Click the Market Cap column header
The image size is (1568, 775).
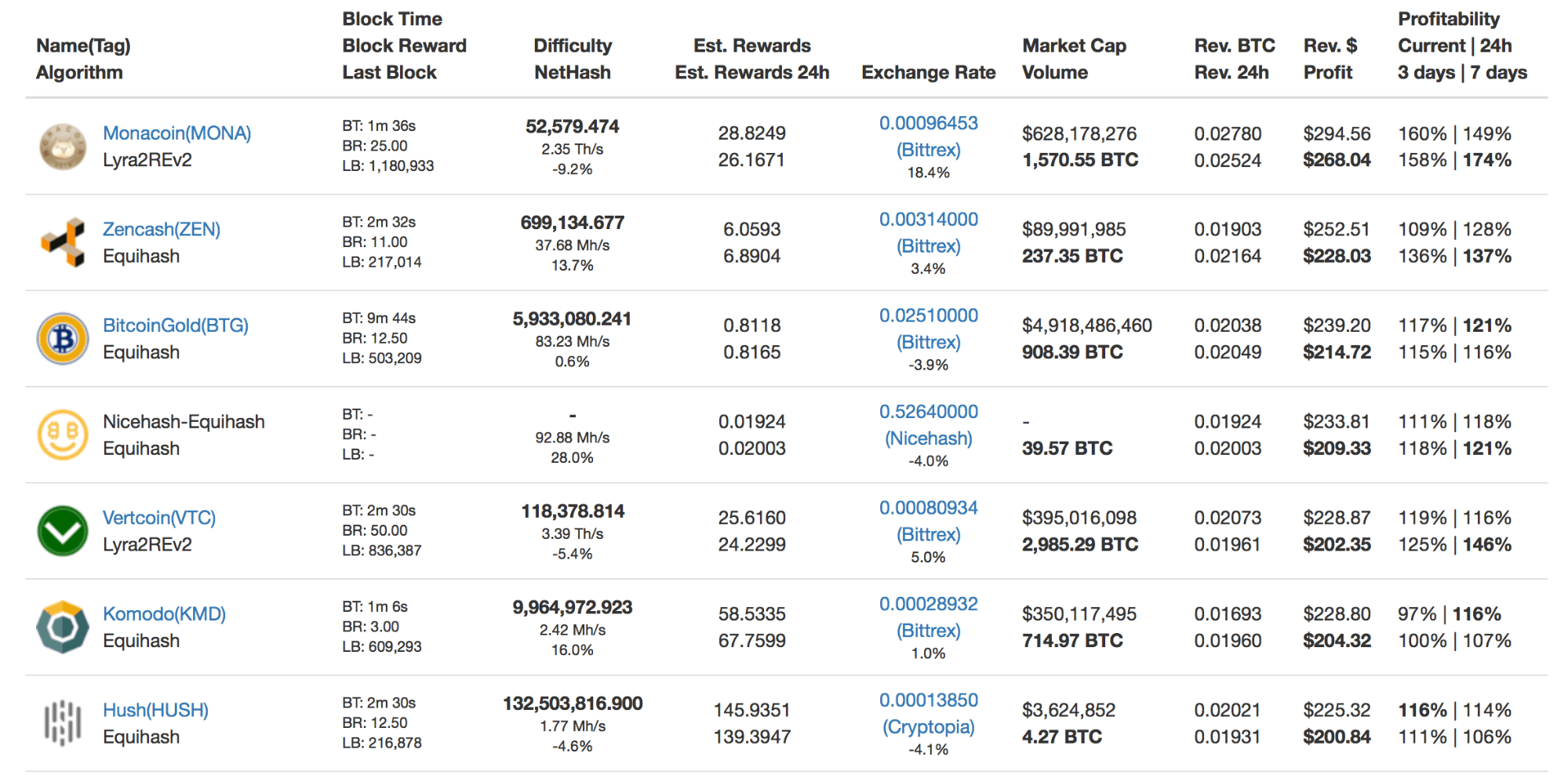[1074, 45]
